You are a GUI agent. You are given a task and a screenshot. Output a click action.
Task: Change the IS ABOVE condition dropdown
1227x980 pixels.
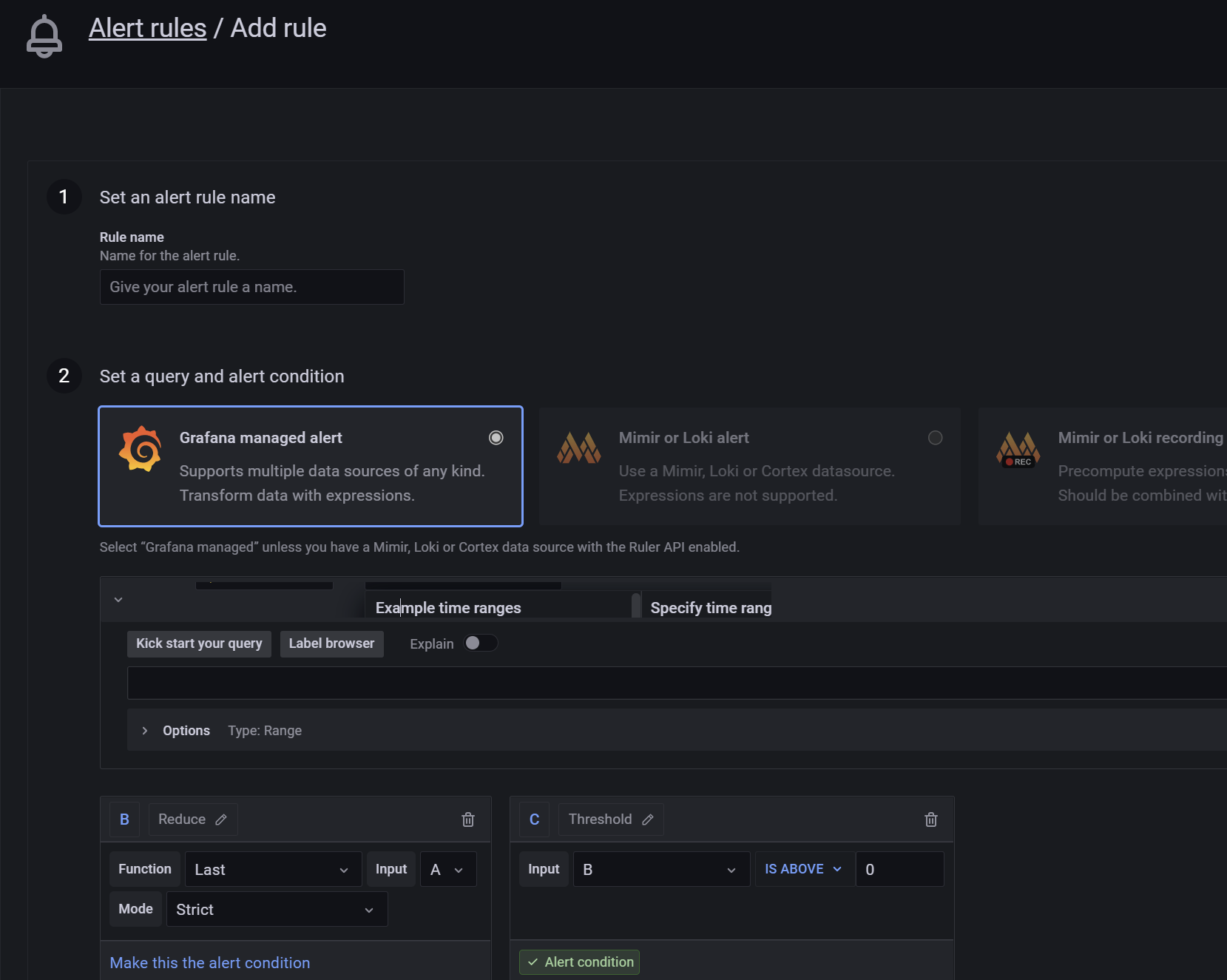coord(803,869)
